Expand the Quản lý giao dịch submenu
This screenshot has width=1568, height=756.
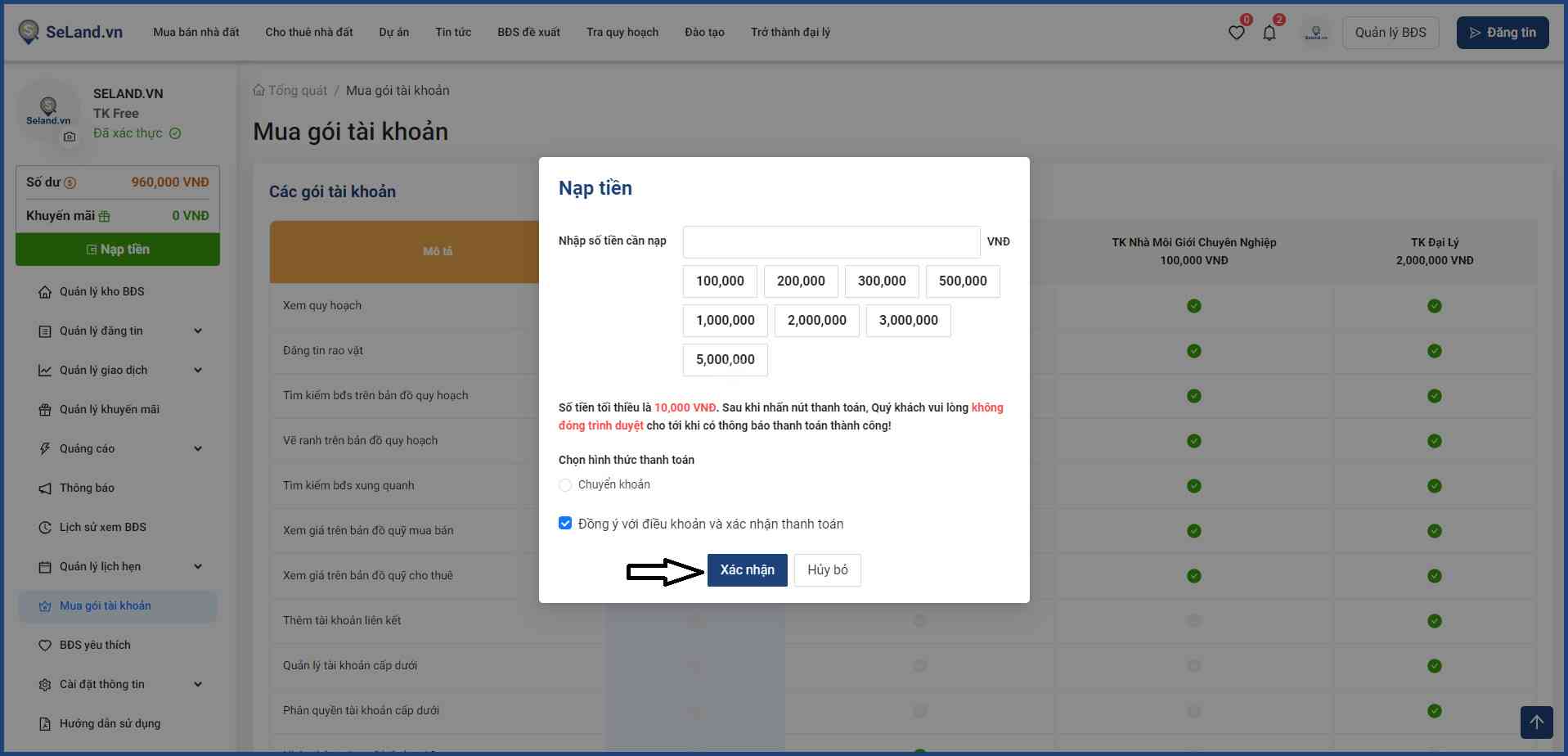click(198, 370)
